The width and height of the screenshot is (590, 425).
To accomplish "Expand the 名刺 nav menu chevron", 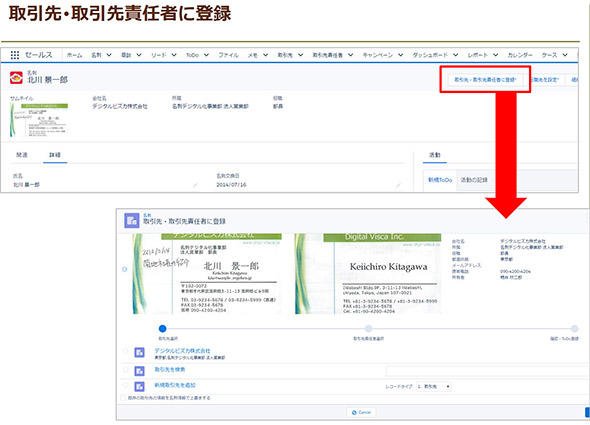I will (109, 55).
